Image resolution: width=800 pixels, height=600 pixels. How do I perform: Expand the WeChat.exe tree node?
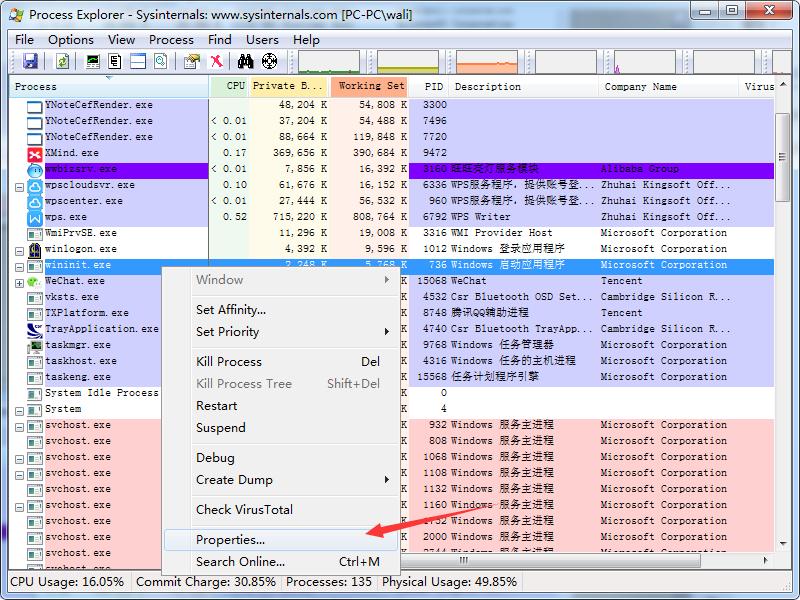(x=19, y=283)
